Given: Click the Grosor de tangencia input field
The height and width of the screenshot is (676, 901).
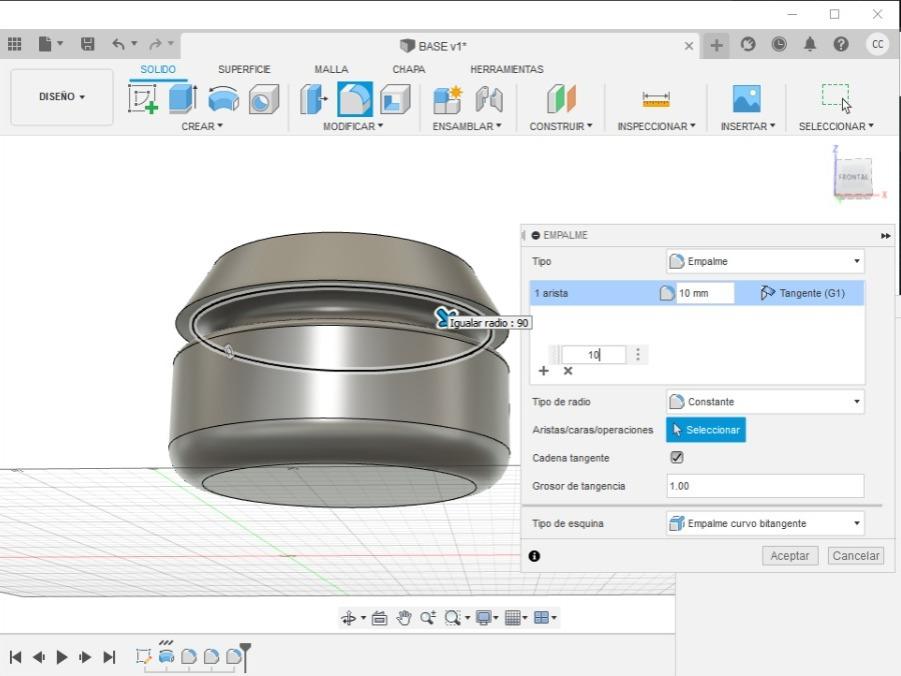Looking at the screenshot, I should pos(765,486).
